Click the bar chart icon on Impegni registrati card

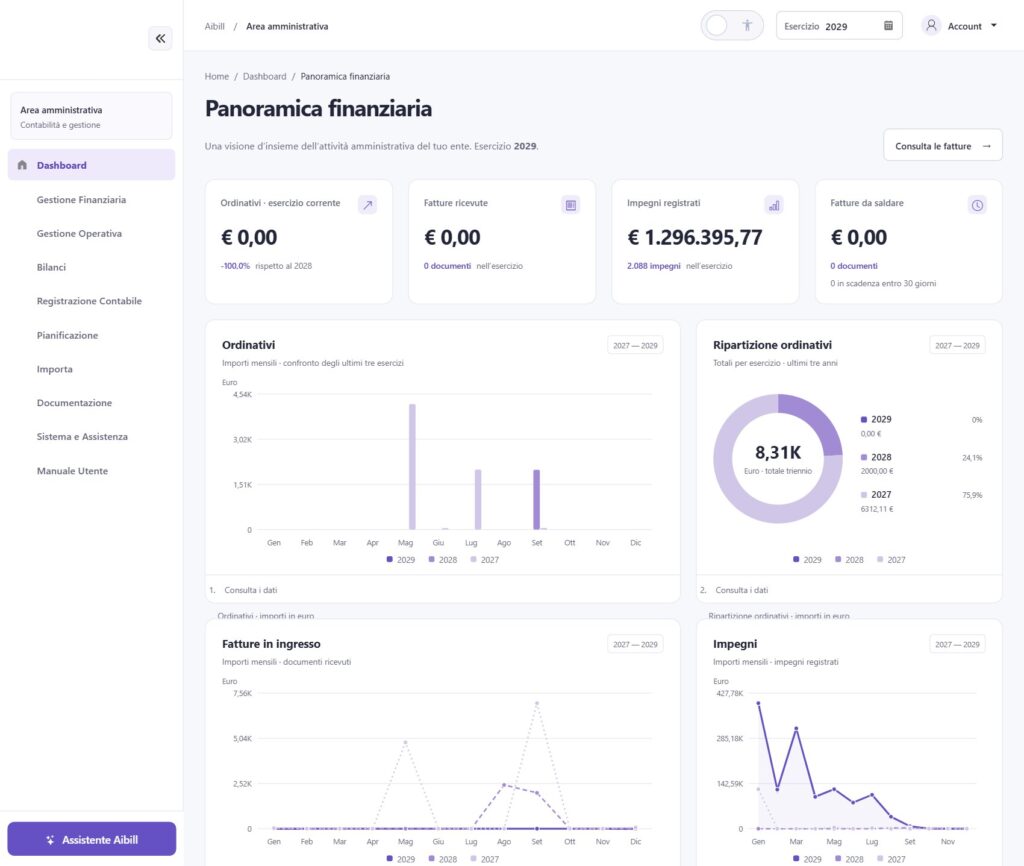tap(774, 205)
